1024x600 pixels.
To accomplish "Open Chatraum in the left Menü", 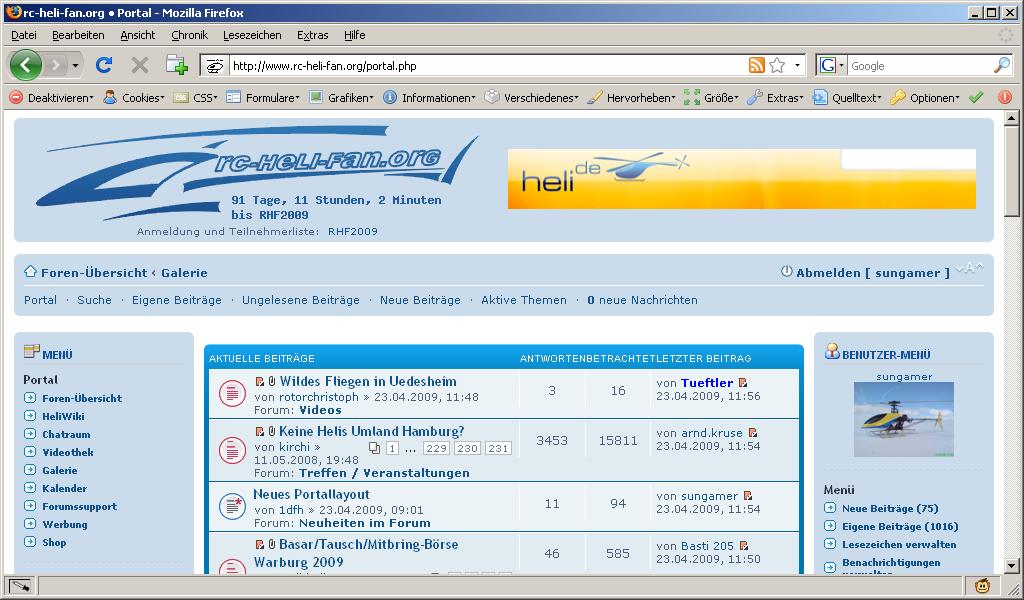I will coord(67,435).
